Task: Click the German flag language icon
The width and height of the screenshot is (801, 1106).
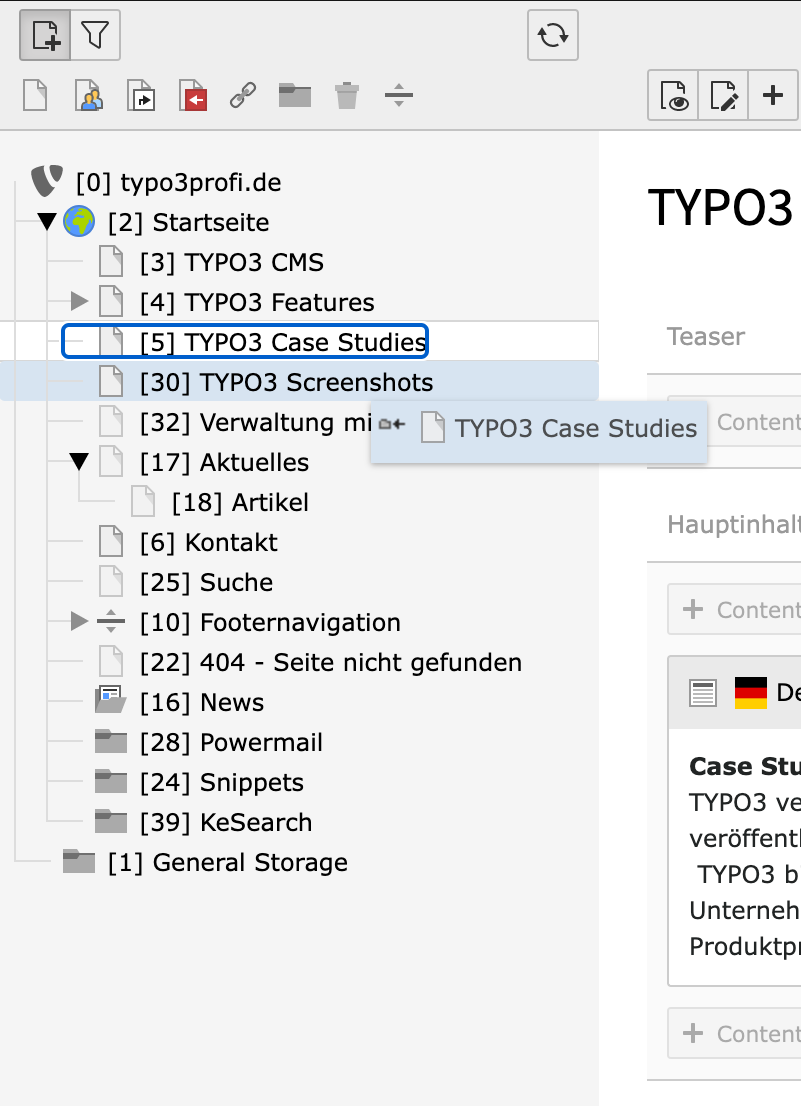Action: pos(750,693)
